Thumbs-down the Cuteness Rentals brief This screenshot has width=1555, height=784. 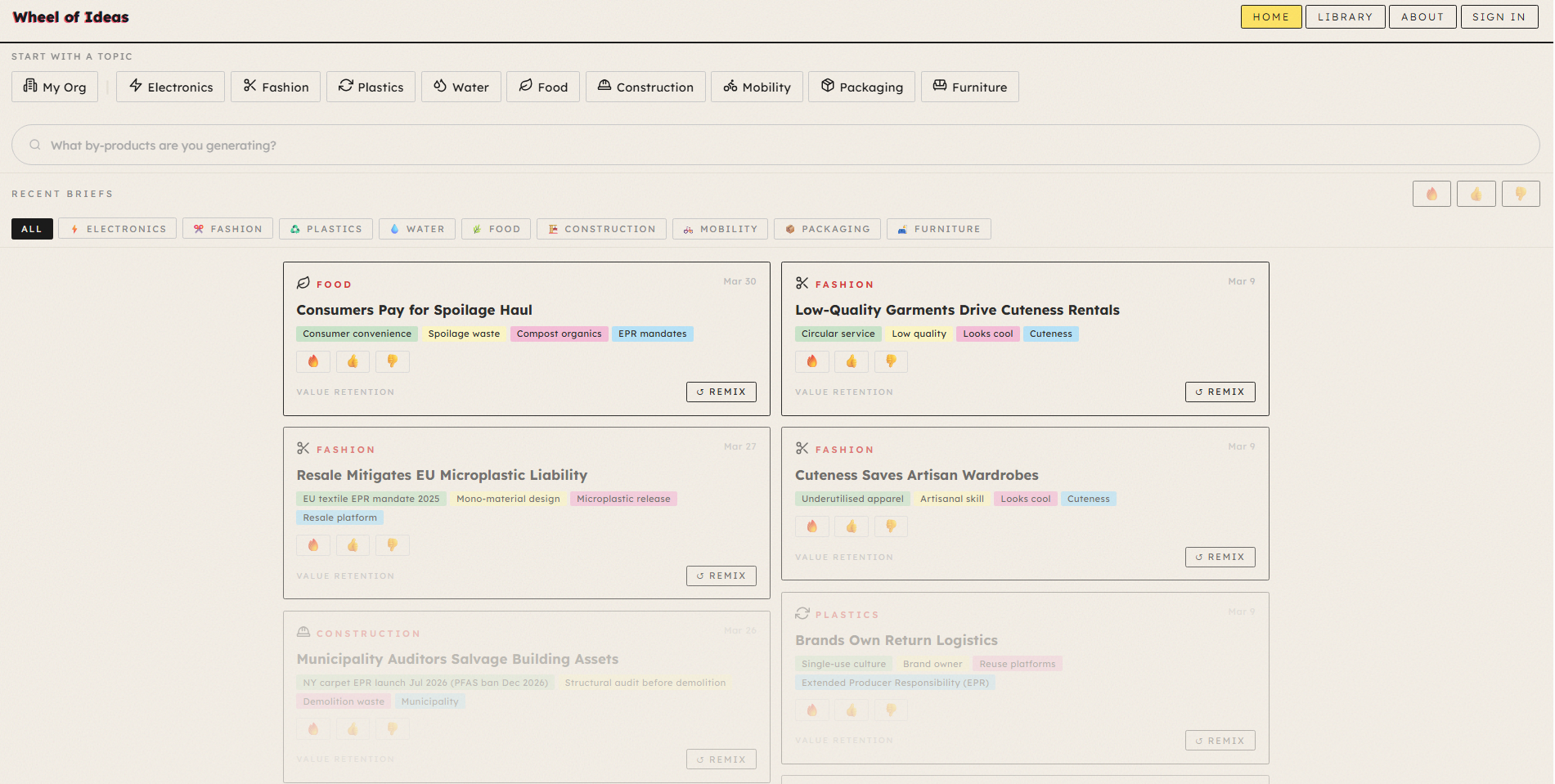click(891, 361)
